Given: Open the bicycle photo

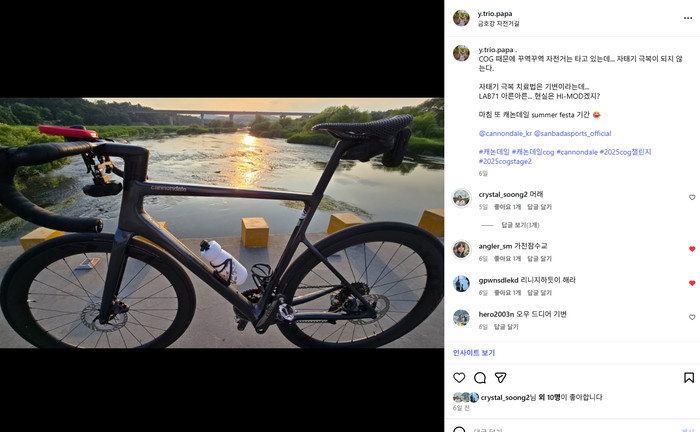Looking at the screenshot, I should point(222,223).
